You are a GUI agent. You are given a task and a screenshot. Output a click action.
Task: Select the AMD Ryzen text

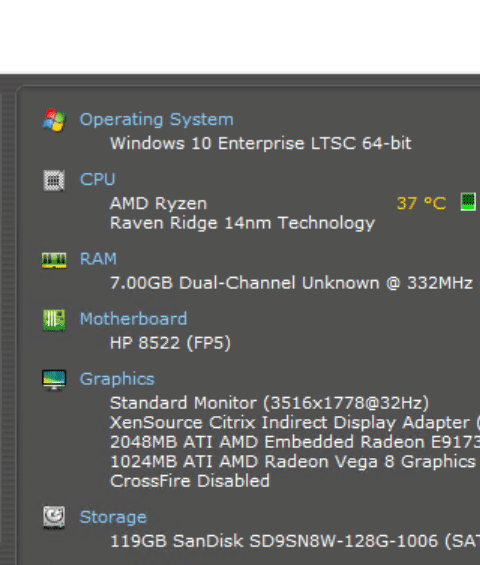coord(159,204)
